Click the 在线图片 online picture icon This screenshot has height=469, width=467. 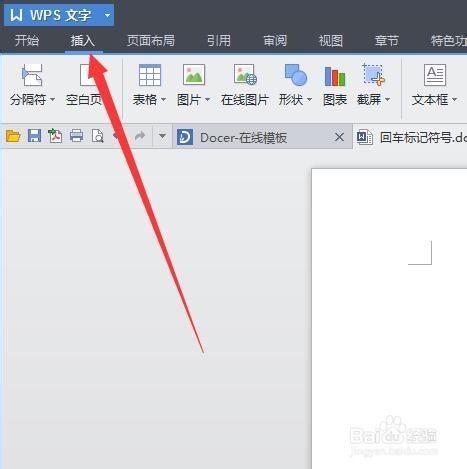coord(245,75)
